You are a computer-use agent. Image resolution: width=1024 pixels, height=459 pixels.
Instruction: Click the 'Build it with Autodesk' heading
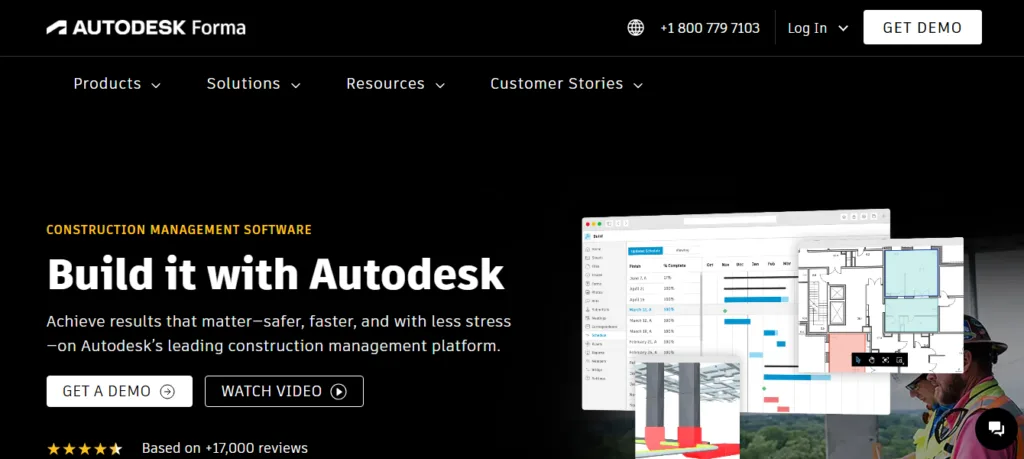[276, 274]
